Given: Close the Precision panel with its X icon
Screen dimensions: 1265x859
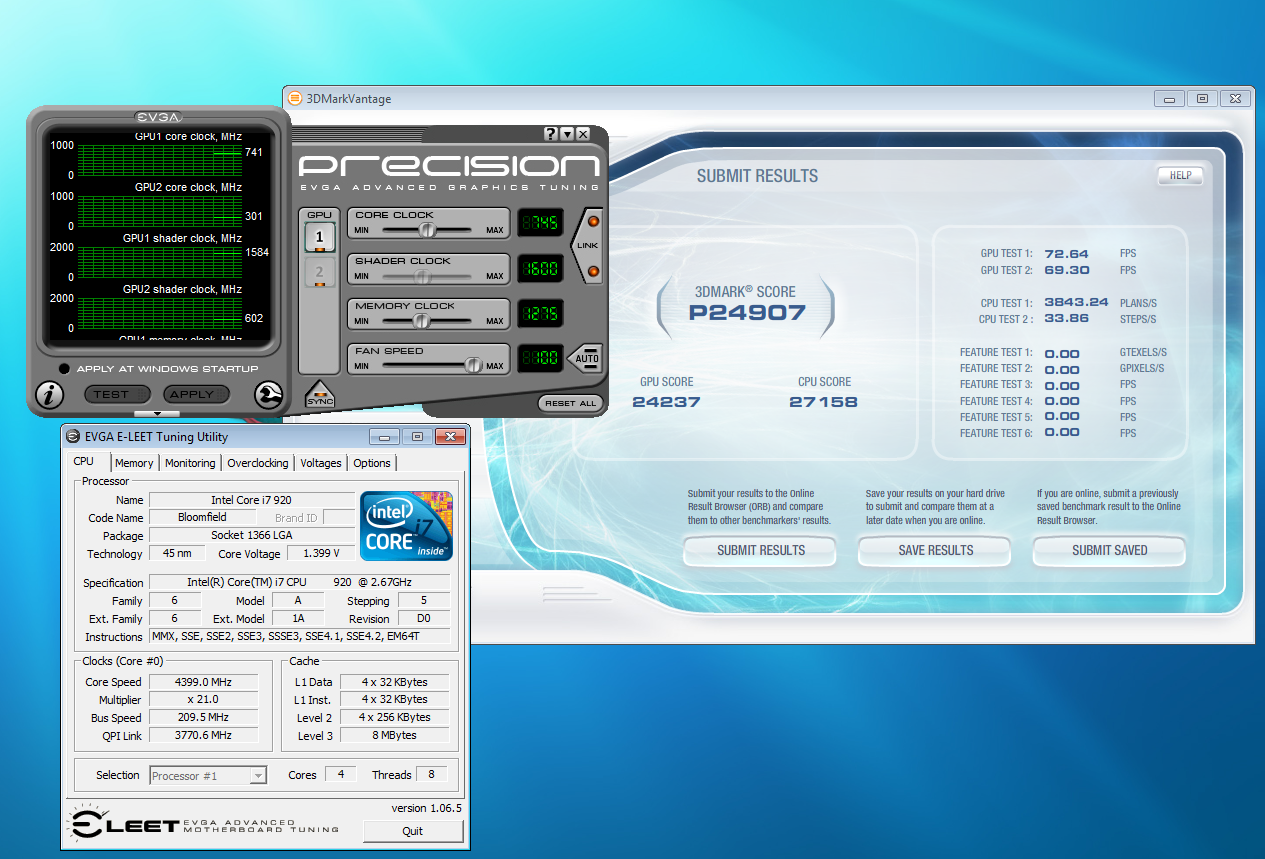Looking at the screenshot, I should 583,134.
